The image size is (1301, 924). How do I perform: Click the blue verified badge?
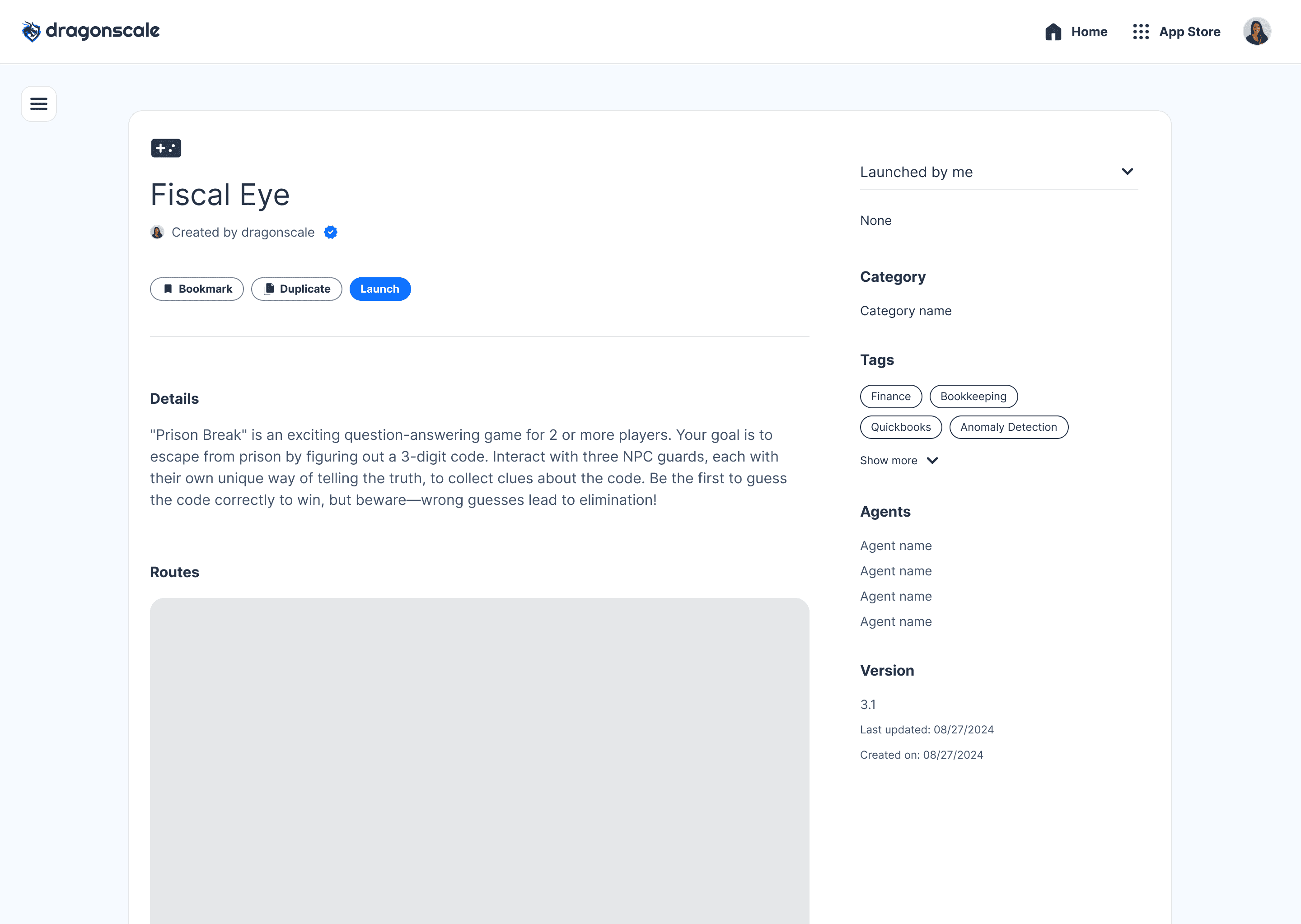[x=331, y=232]
